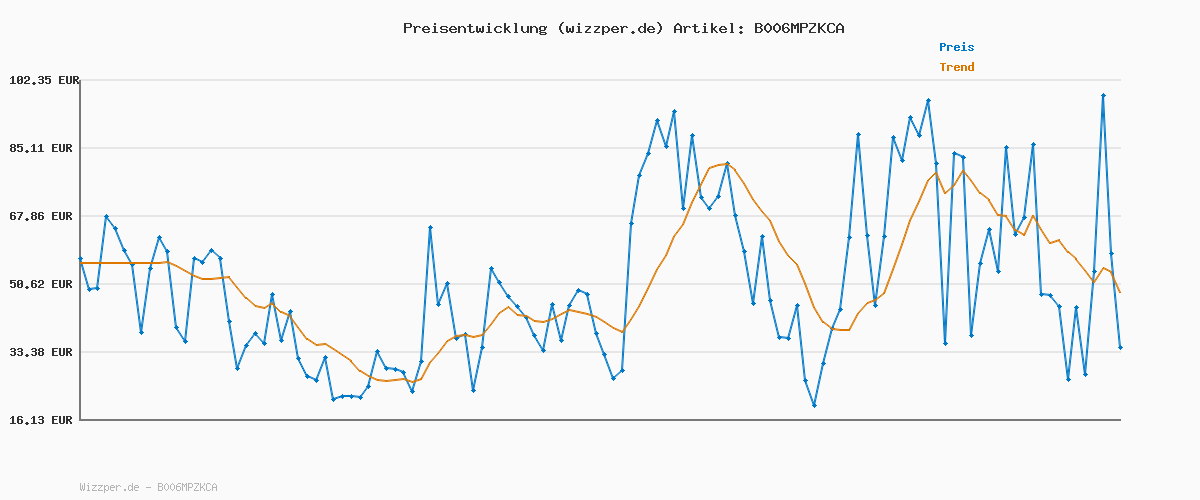This screenshot has width=1200, height=500.
Task: Select the 67.86 EUR y-axis label
Action: point(43,216)
